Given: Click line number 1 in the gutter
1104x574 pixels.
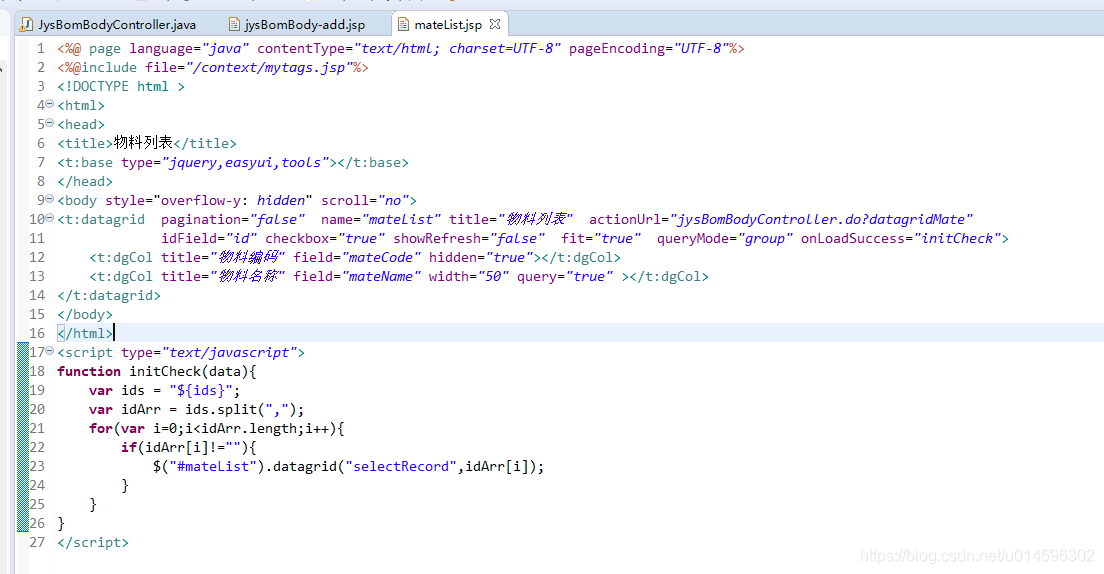Looking at the screenshot, I should pos(41,49).
